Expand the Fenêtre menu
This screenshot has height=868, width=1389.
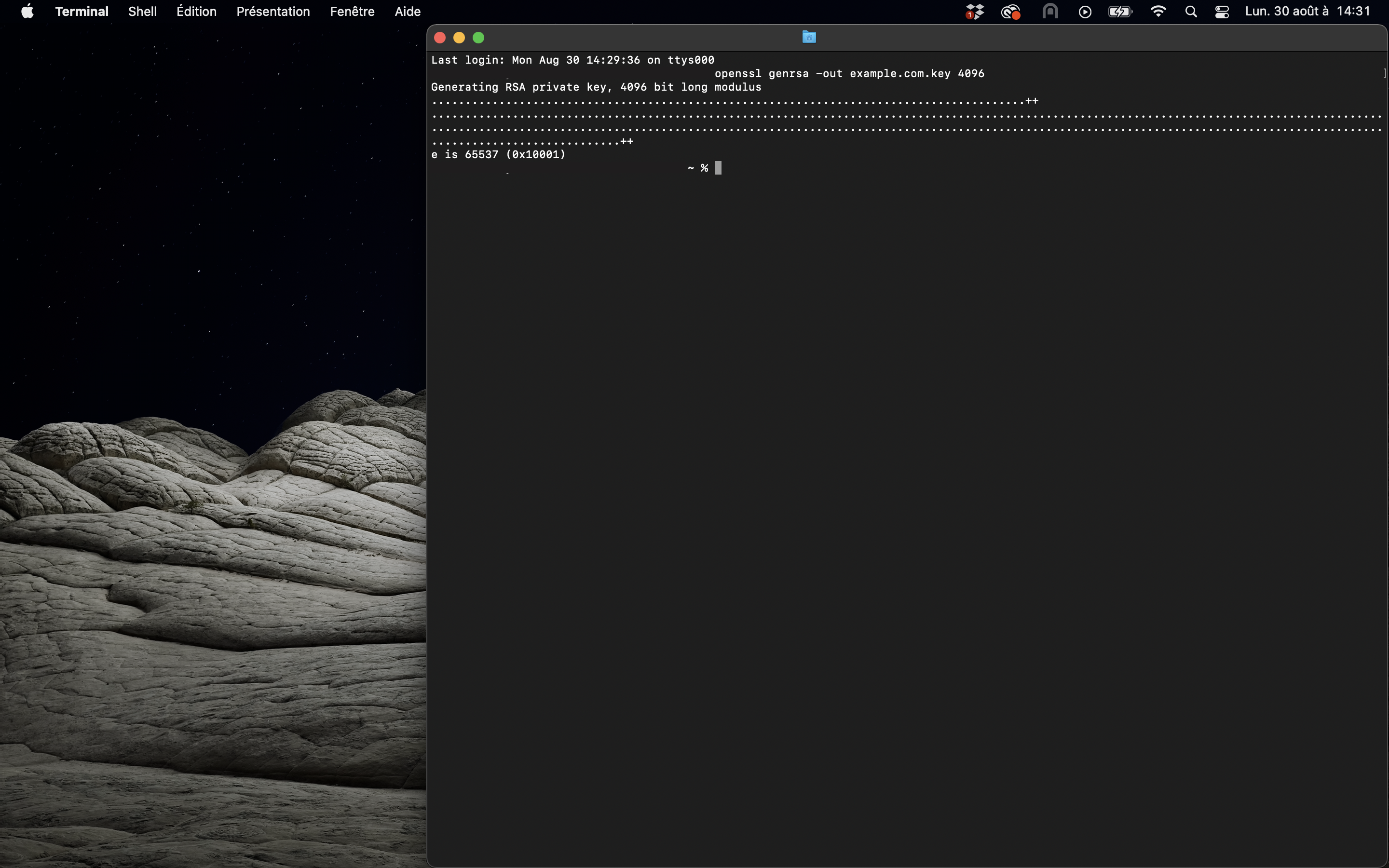352,12
